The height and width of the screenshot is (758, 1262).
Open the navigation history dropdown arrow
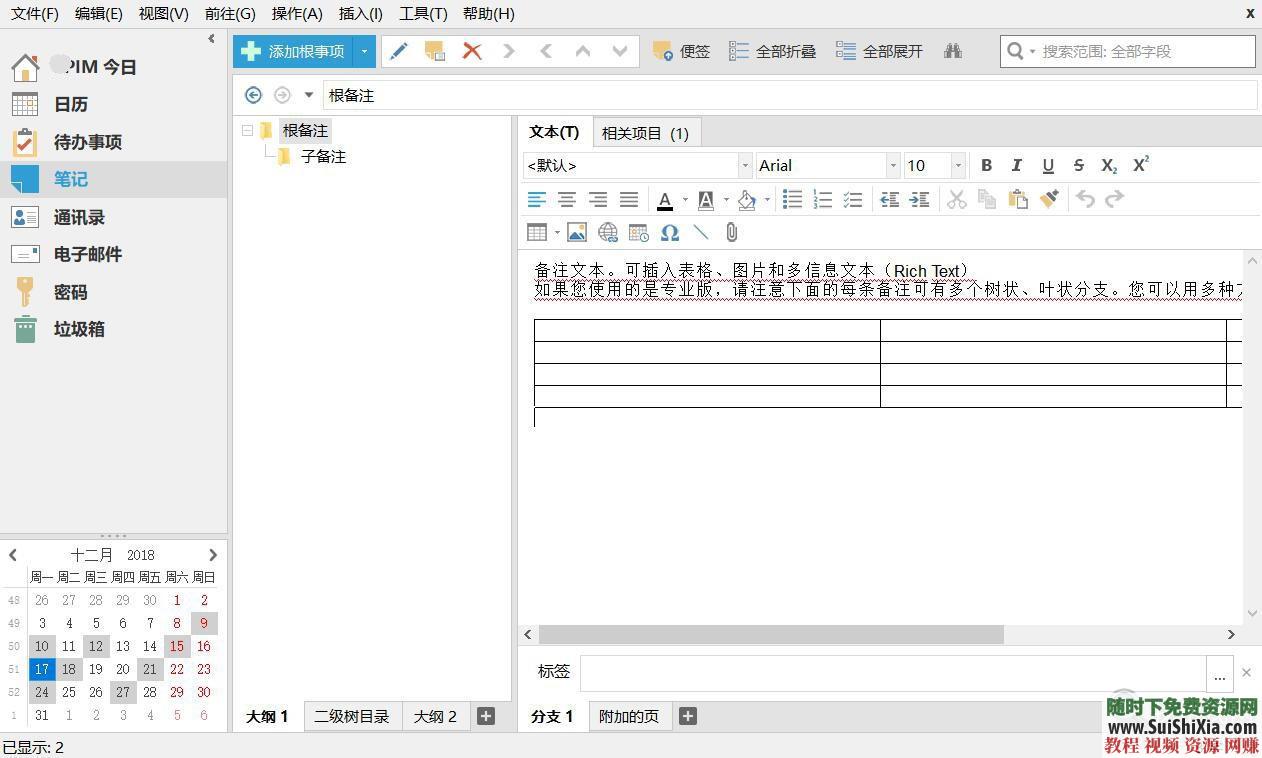[x=309, y=95]
